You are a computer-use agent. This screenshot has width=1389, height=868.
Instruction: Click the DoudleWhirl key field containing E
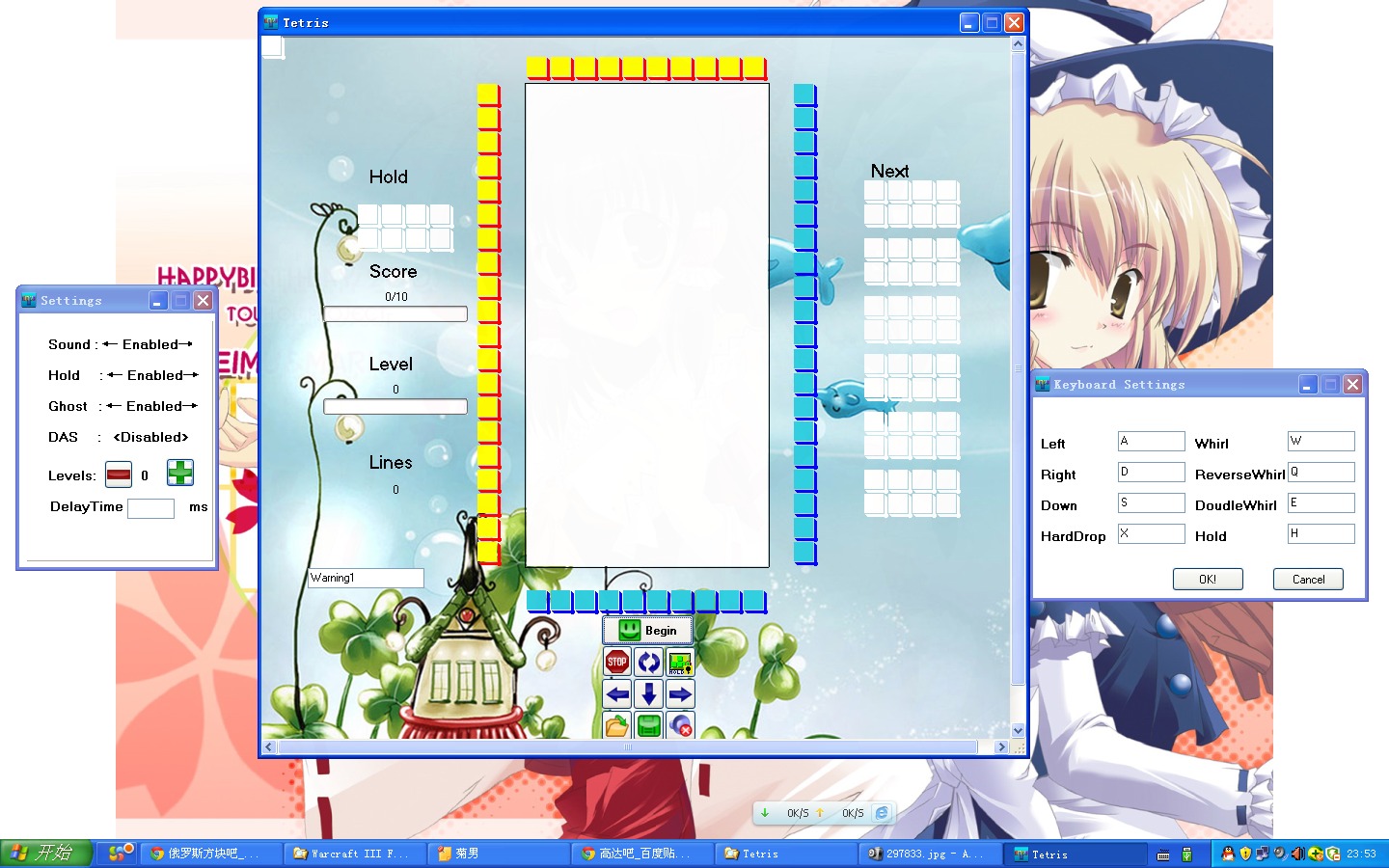point(1321,503)
